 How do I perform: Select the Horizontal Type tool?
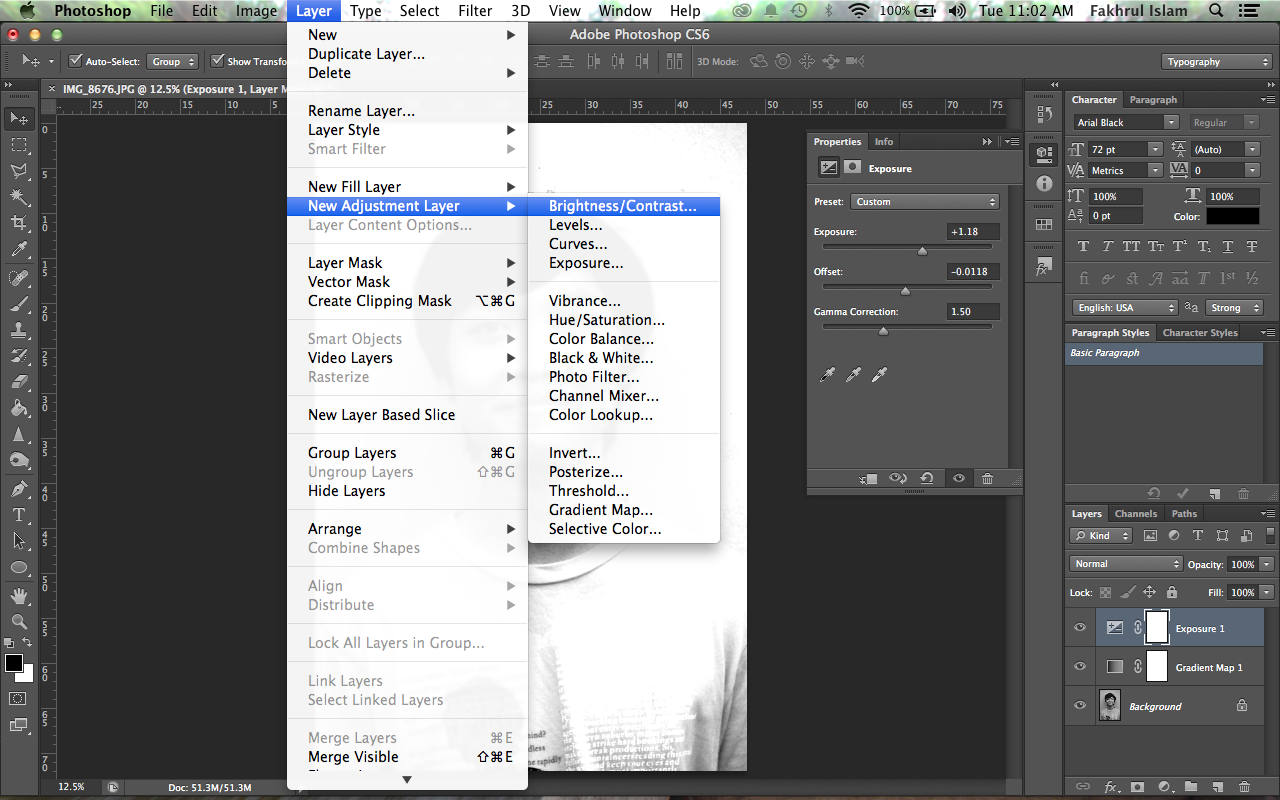pos(19,515)
